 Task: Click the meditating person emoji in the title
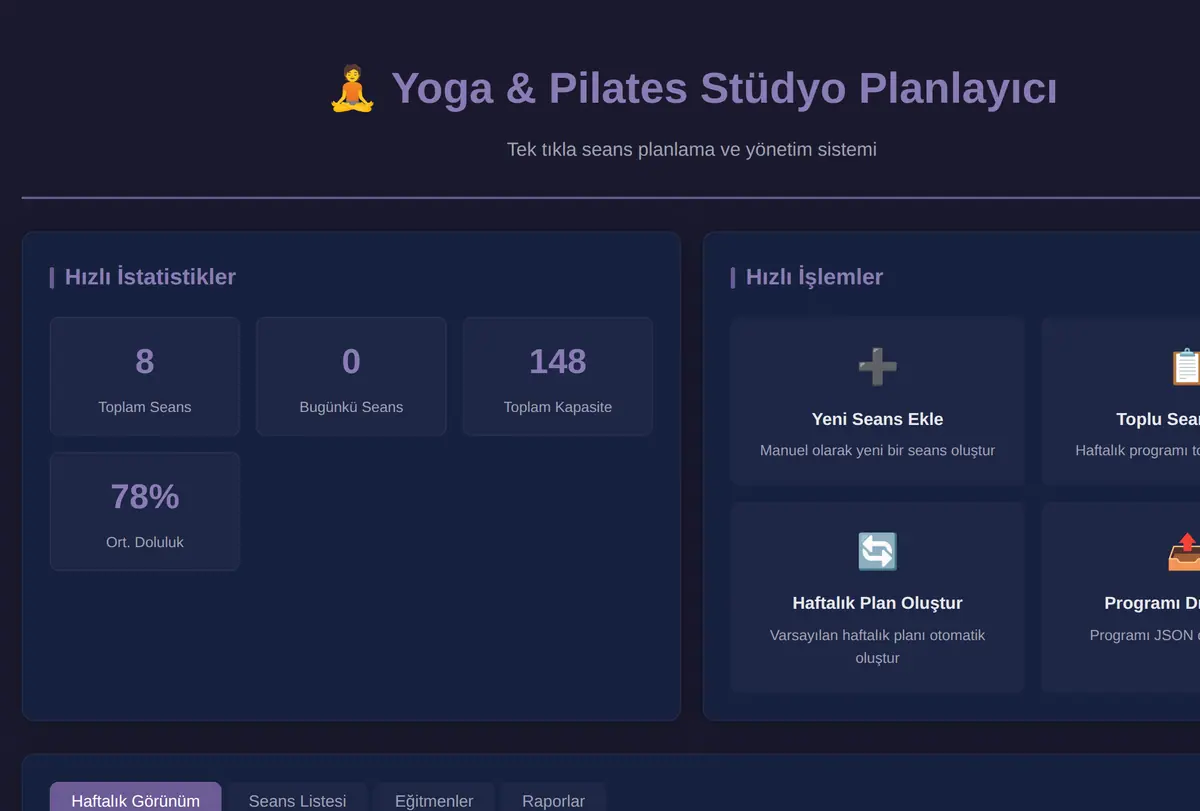pos(352,89)
